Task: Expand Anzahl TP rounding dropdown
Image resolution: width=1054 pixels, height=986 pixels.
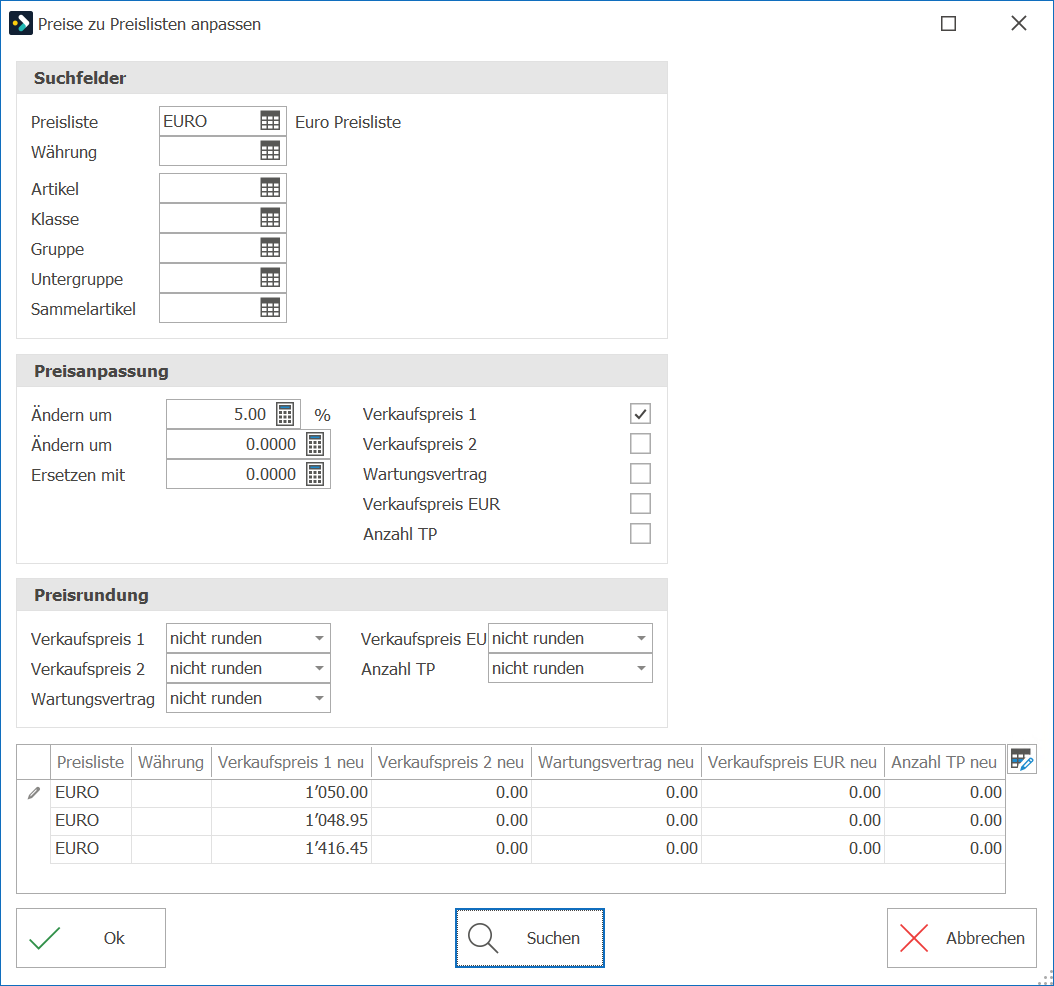Action: click(x=641, y=668)
